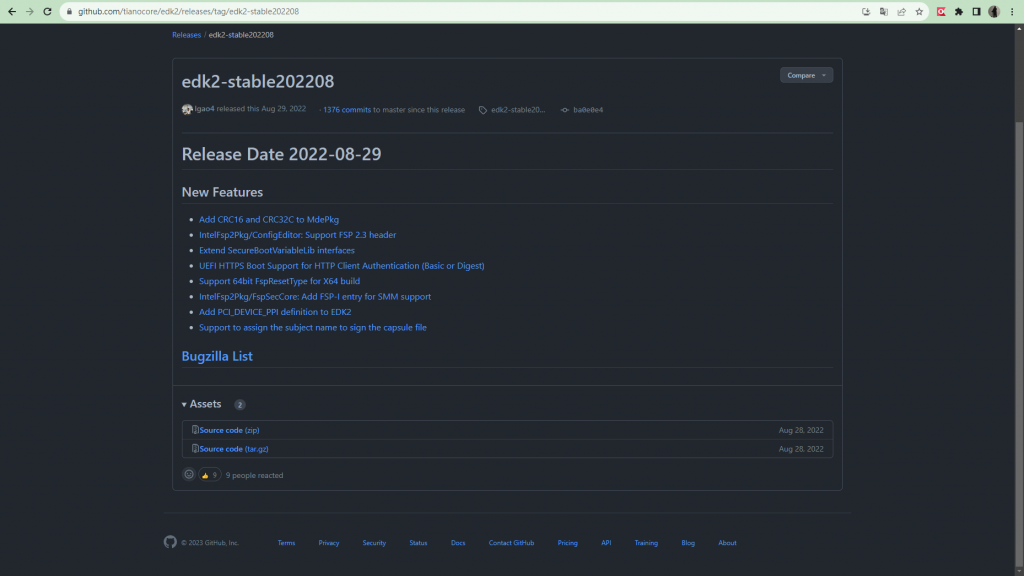1024x576 pixels.
Task: Go back using the browser back arrow
Action: [x=12, y=11]
